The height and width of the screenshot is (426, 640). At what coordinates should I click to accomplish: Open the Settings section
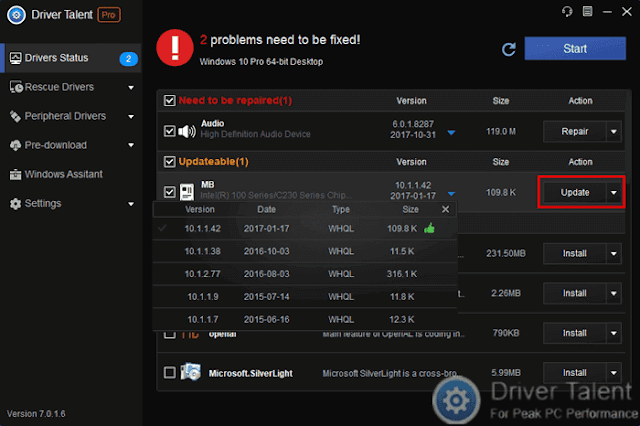point(71,204)
